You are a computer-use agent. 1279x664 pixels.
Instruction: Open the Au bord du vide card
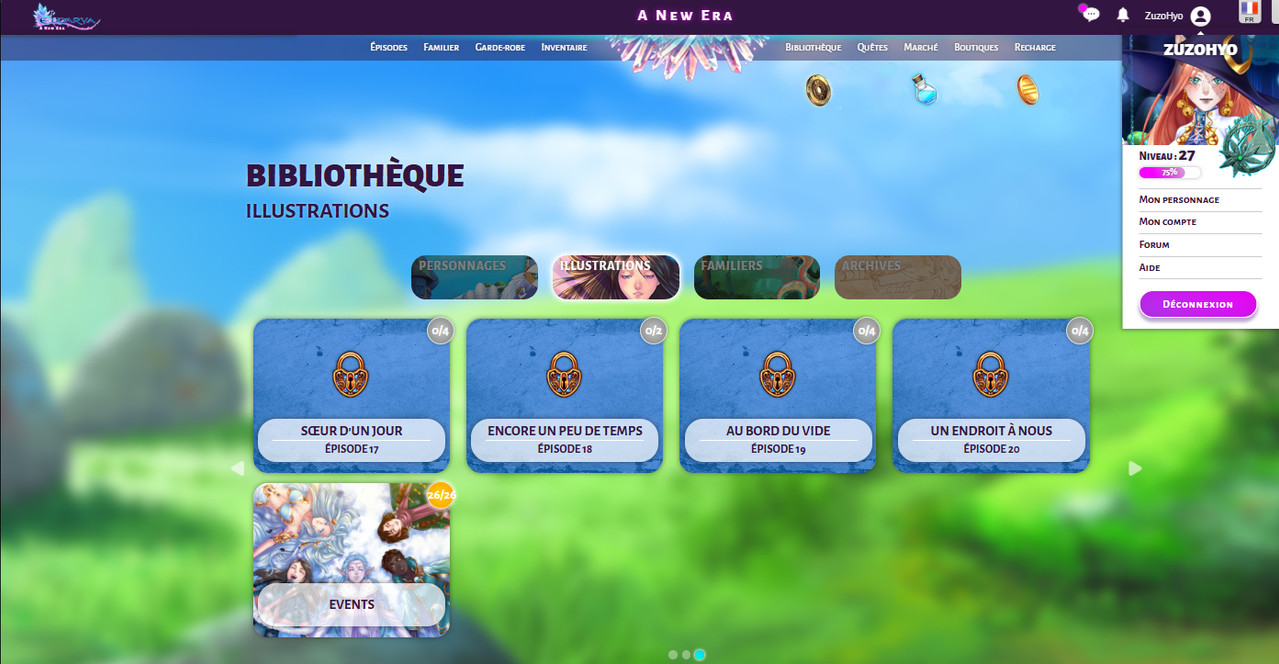coord(777,396)
